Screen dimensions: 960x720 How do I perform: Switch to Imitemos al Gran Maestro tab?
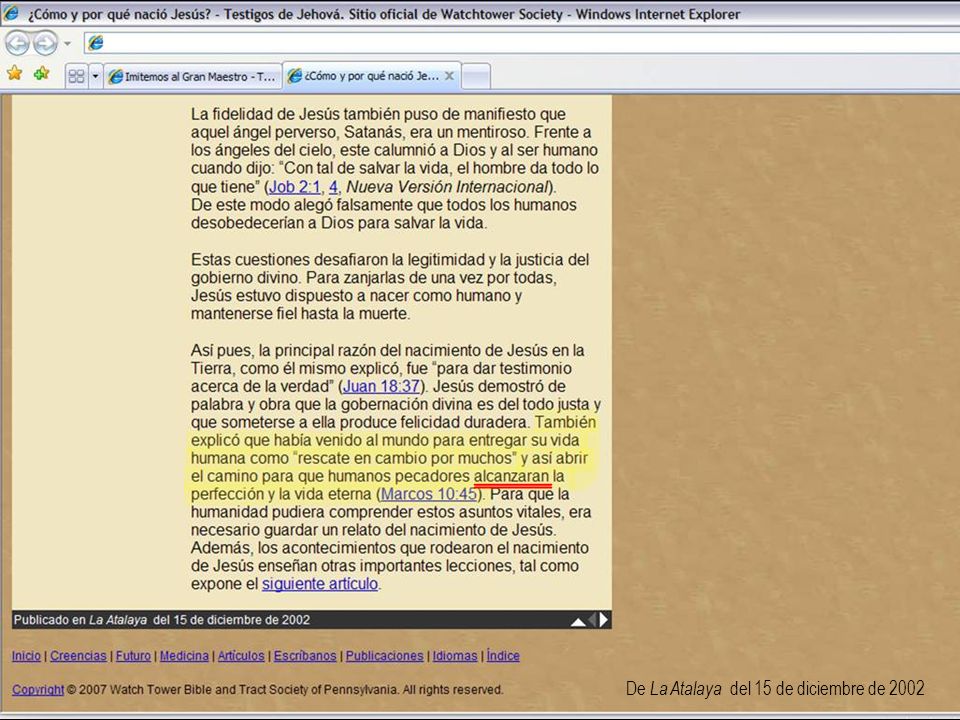[192, 77]
